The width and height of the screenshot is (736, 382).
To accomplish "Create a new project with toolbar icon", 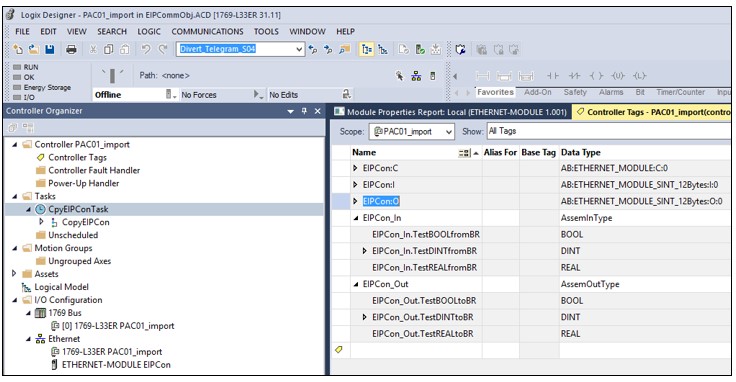I will [x=18, y=49].
